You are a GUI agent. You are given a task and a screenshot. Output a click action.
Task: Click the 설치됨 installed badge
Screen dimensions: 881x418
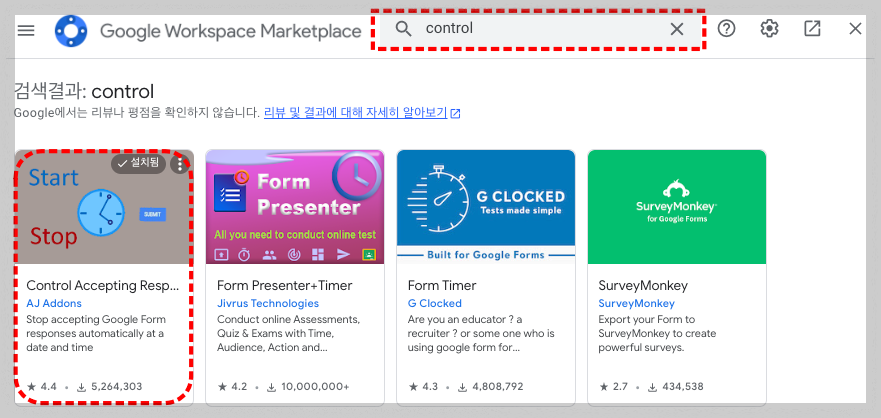[138, 164]
